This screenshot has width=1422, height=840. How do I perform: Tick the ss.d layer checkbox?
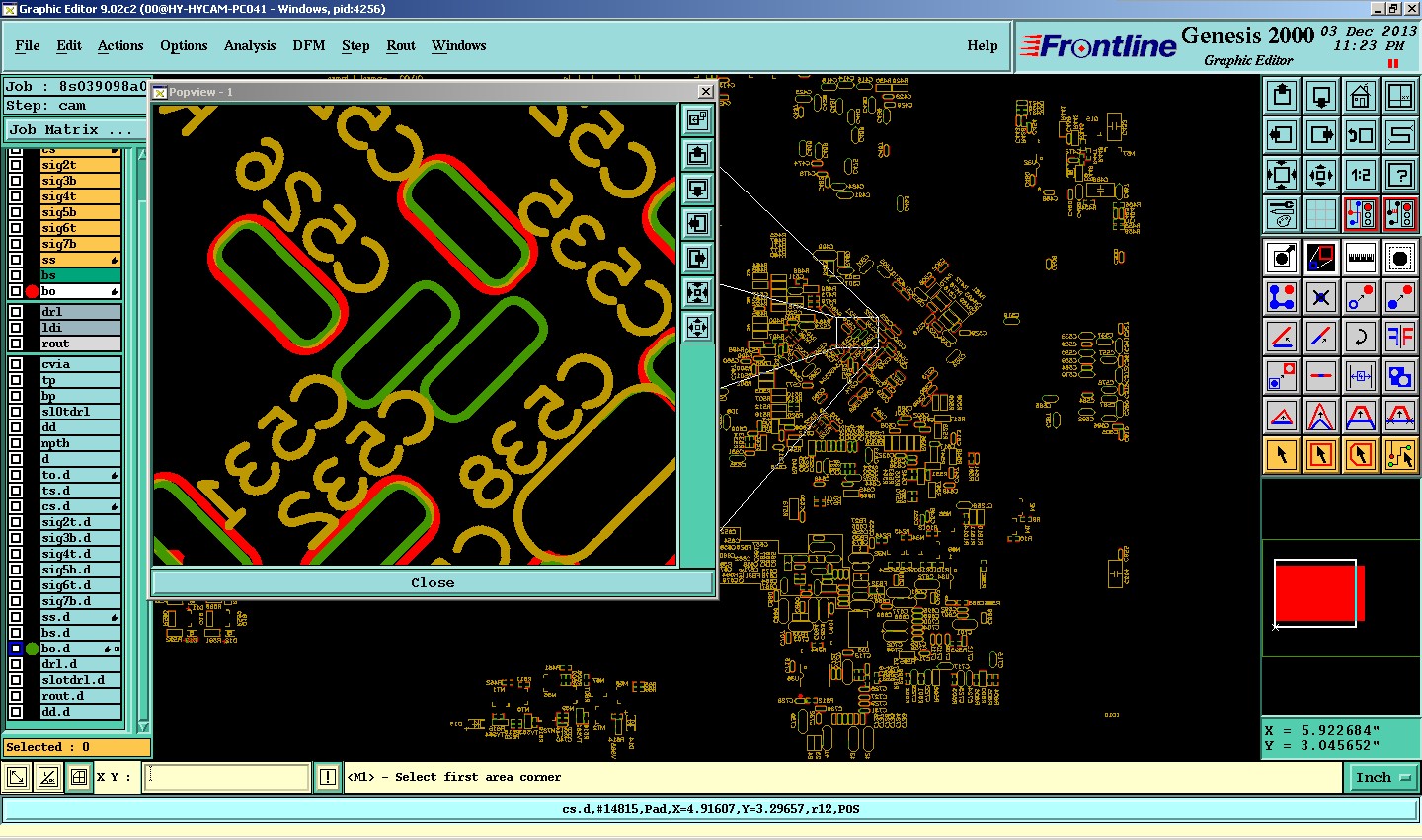pos(16,617)
